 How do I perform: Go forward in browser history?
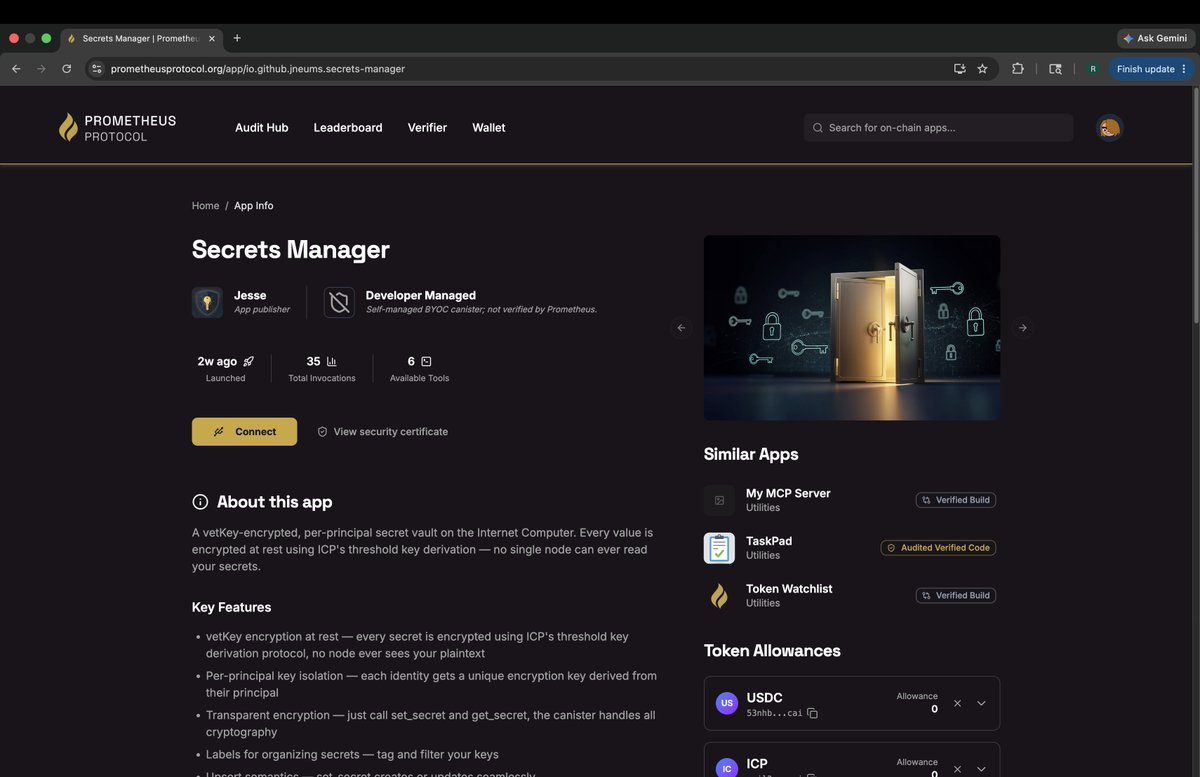(41, 69)
